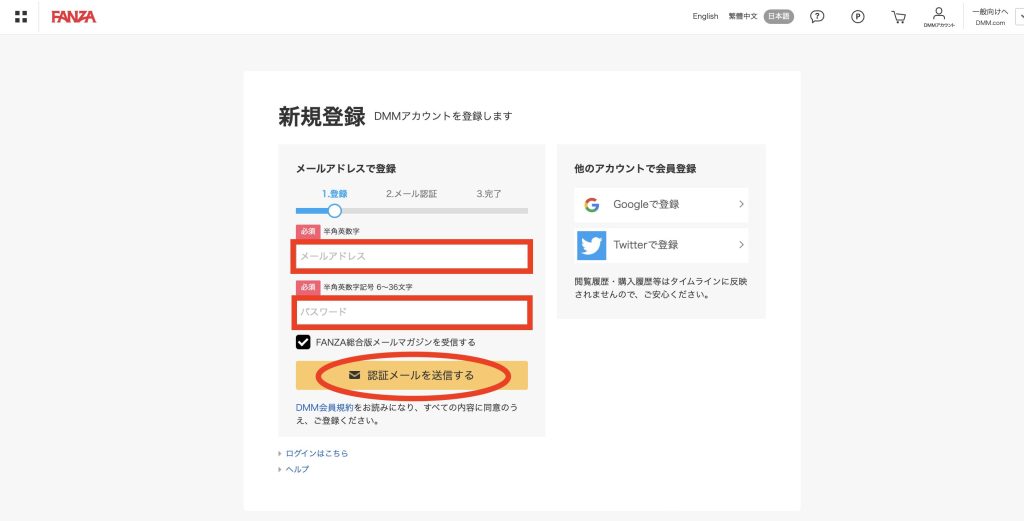This screenshot has height=521, width=1024.
Task: Click 認証メールを送信する button
Action: 412,375
